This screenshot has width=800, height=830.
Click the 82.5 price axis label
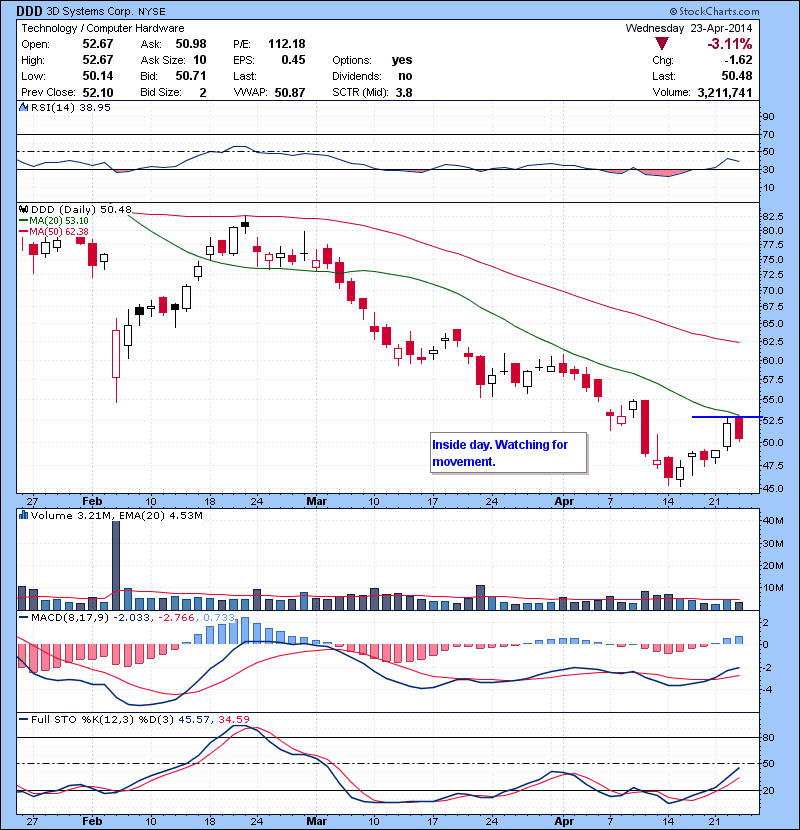tap(772, 216)
